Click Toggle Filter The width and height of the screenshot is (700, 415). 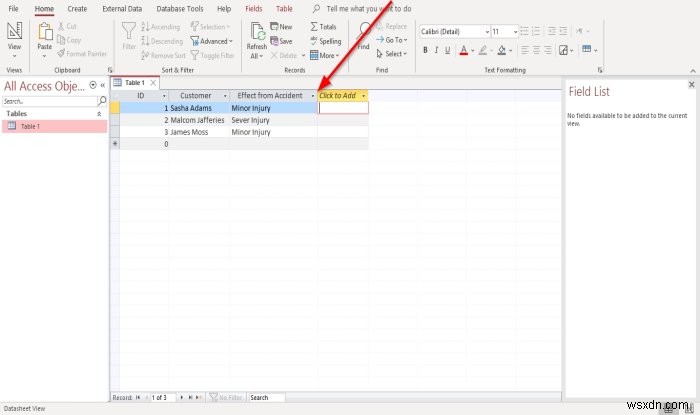pos(212,55)
